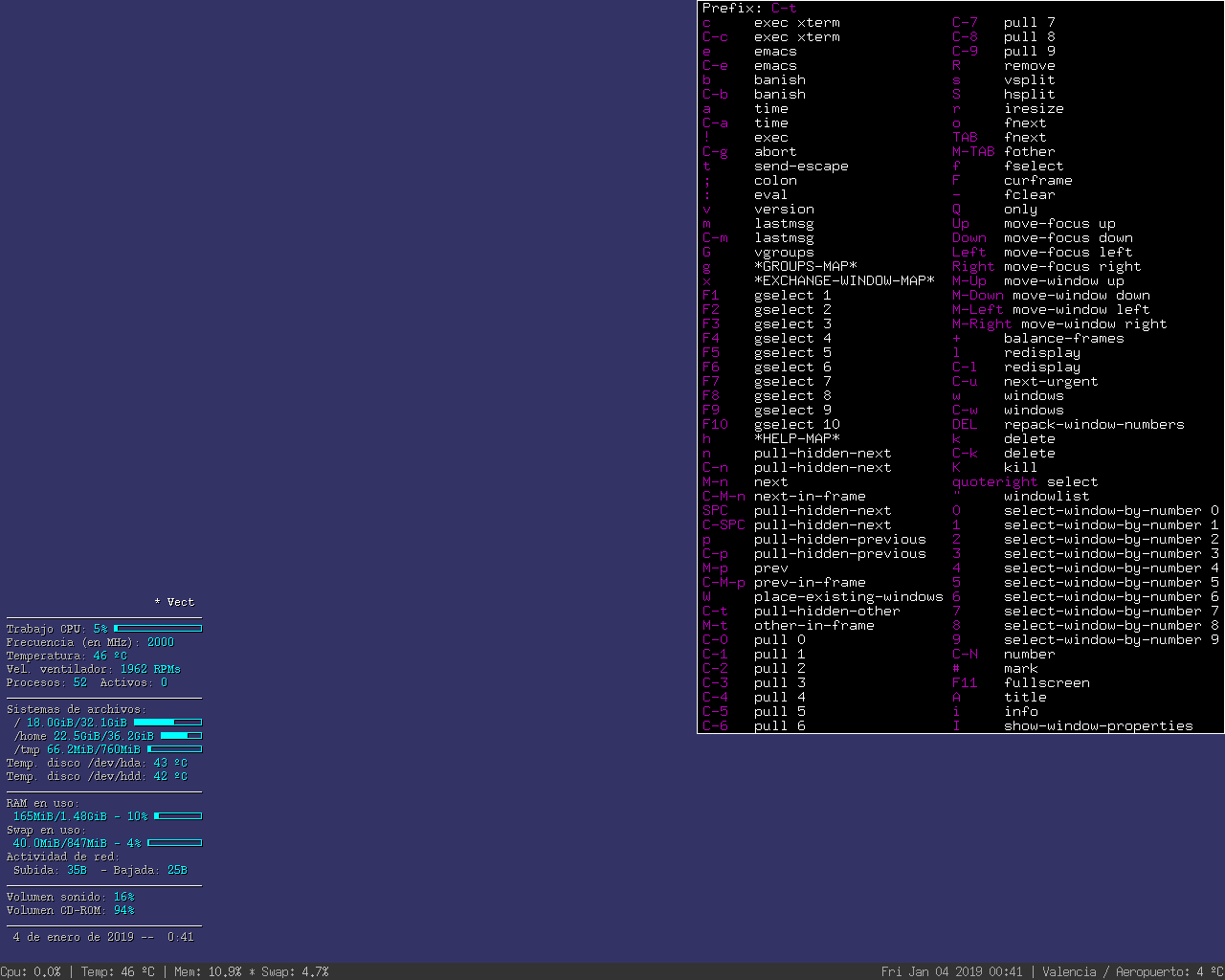1225x980 pixels.
Task: Select the '*HELP-MAP*' entry
Action: tap(797, 438)
